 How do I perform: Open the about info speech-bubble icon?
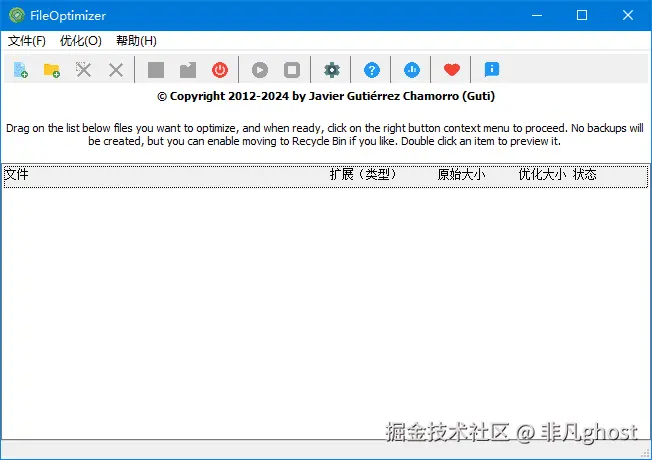(x=491, y=69)
